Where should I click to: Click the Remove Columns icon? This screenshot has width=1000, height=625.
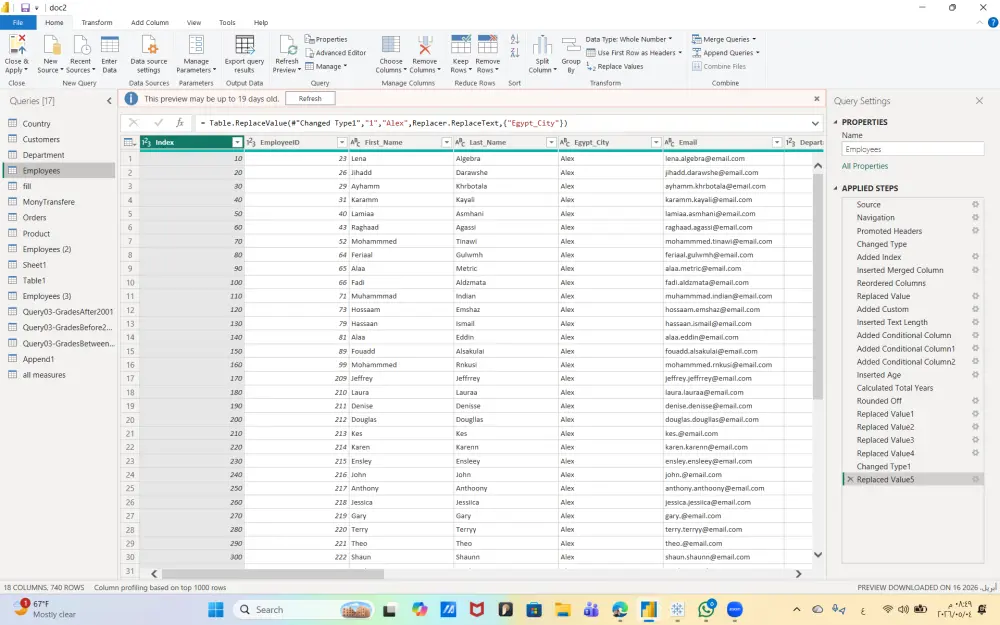pyautogui.click(x=425, y=46)
